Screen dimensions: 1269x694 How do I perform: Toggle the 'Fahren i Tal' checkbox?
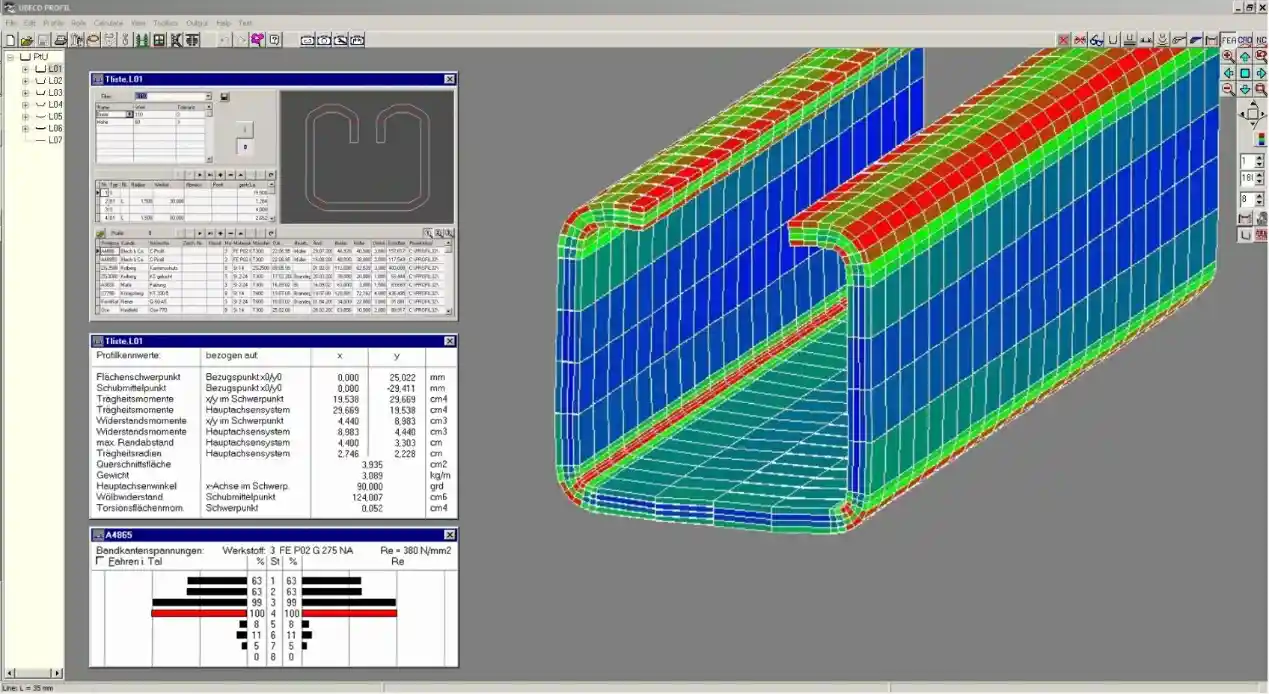(x=100, y=562)
